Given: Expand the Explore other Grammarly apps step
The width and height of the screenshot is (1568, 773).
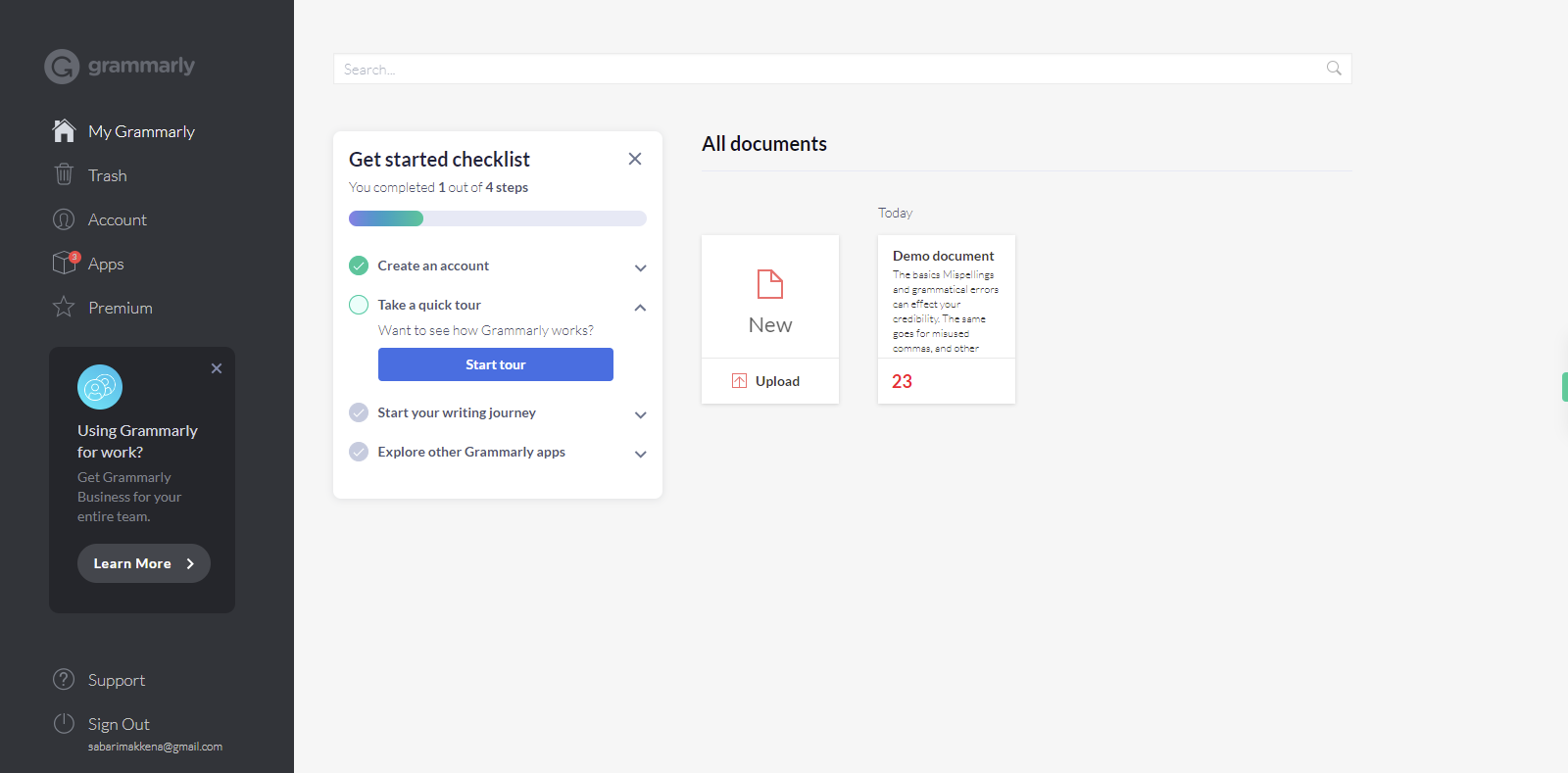Looking at the screenshot, I should (x=640, y=454).
